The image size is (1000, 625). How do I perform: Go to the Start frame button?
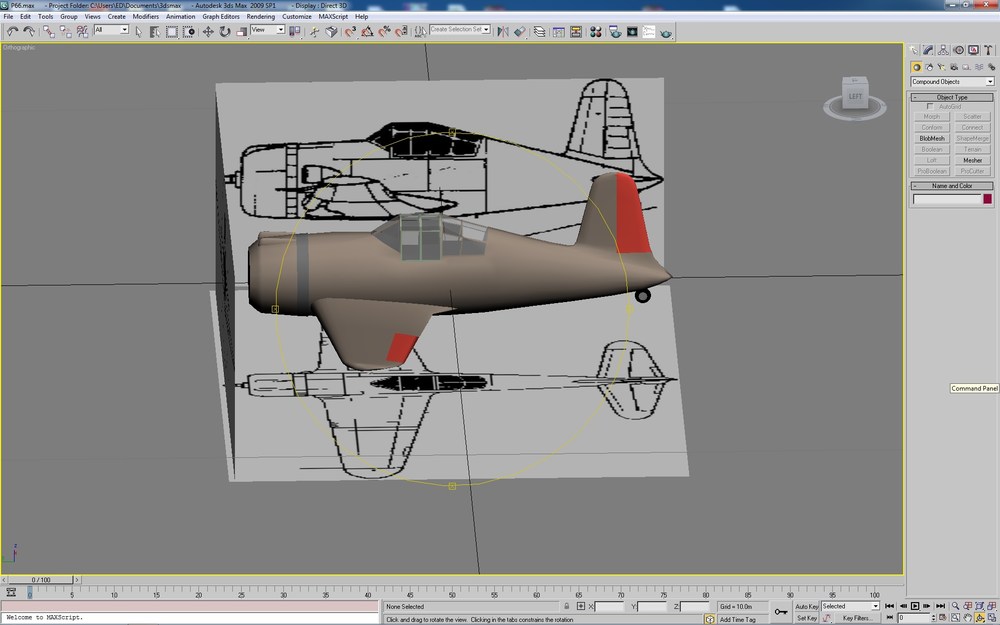(890, 606)
